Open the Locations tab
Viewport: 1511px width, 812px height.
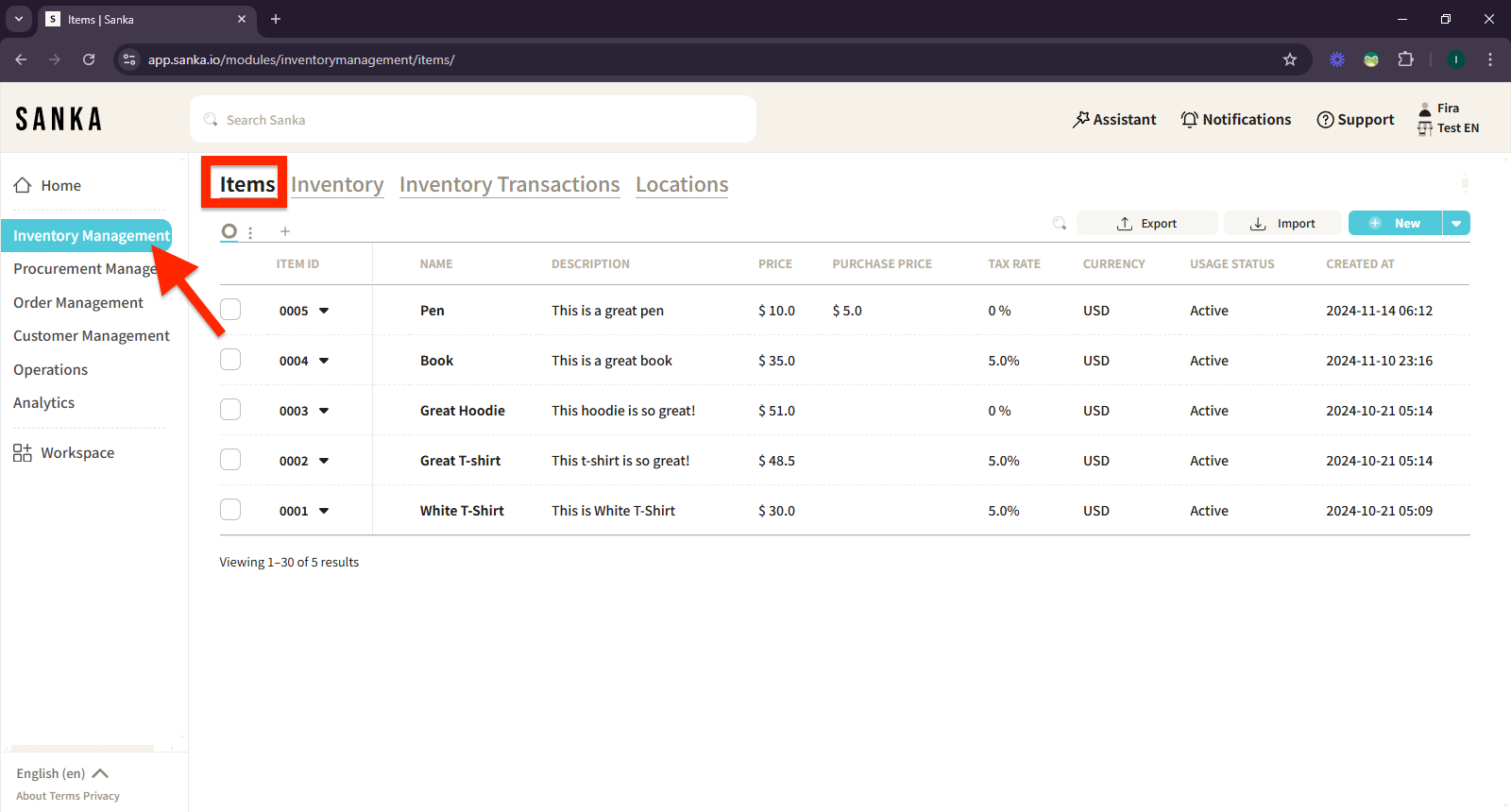click(682, 185)
